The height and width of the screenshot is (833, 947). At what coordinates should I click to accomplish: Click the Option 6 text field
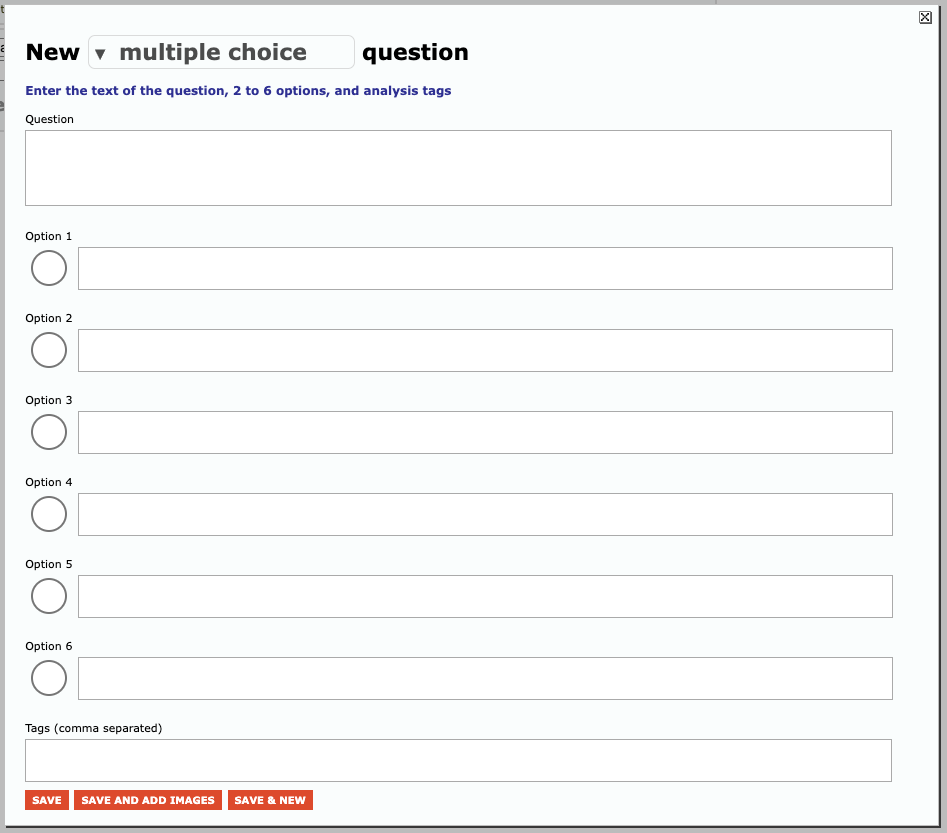pos(485,678)
